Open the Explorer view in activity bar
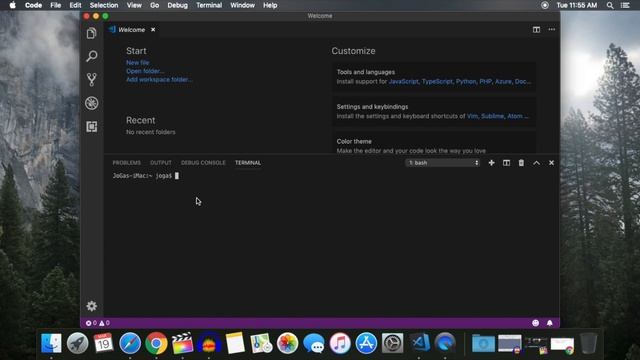Viewport: 640px width, 360px height. [91, 33]
